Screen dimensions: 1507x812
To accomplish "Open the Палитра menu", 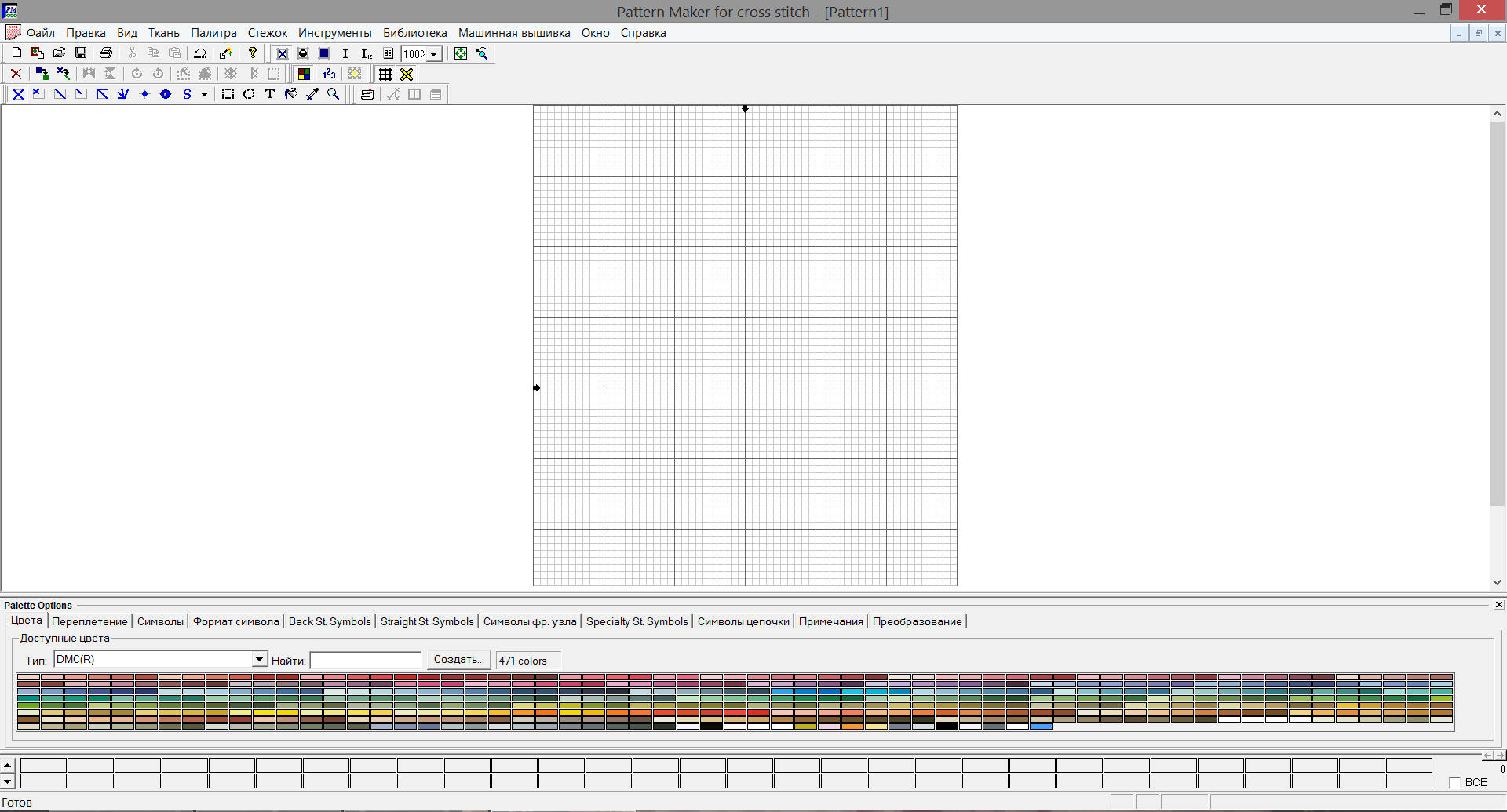I will click(213, 33).
